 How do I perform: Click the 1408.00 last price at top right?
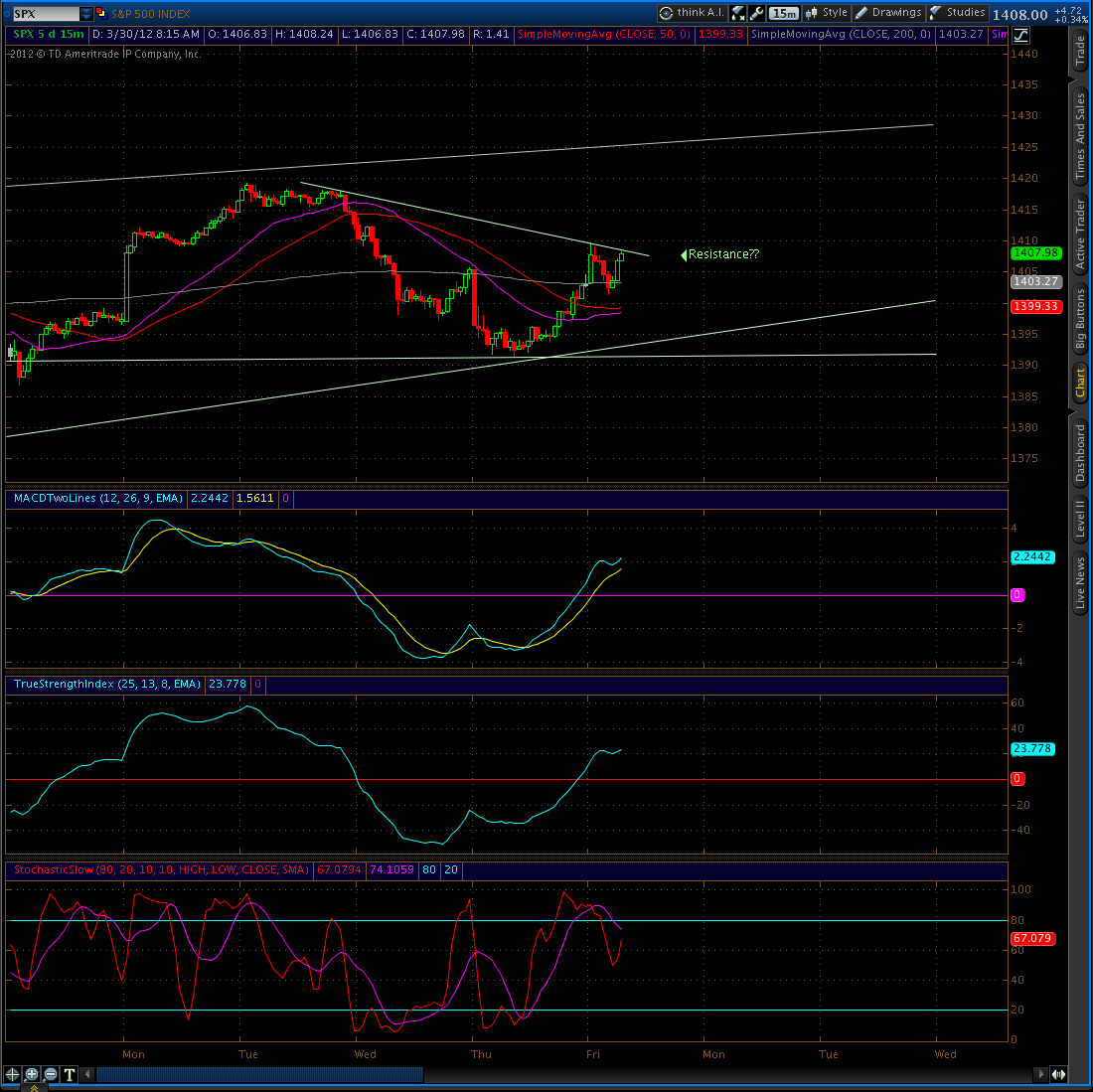coord(1019,15)
